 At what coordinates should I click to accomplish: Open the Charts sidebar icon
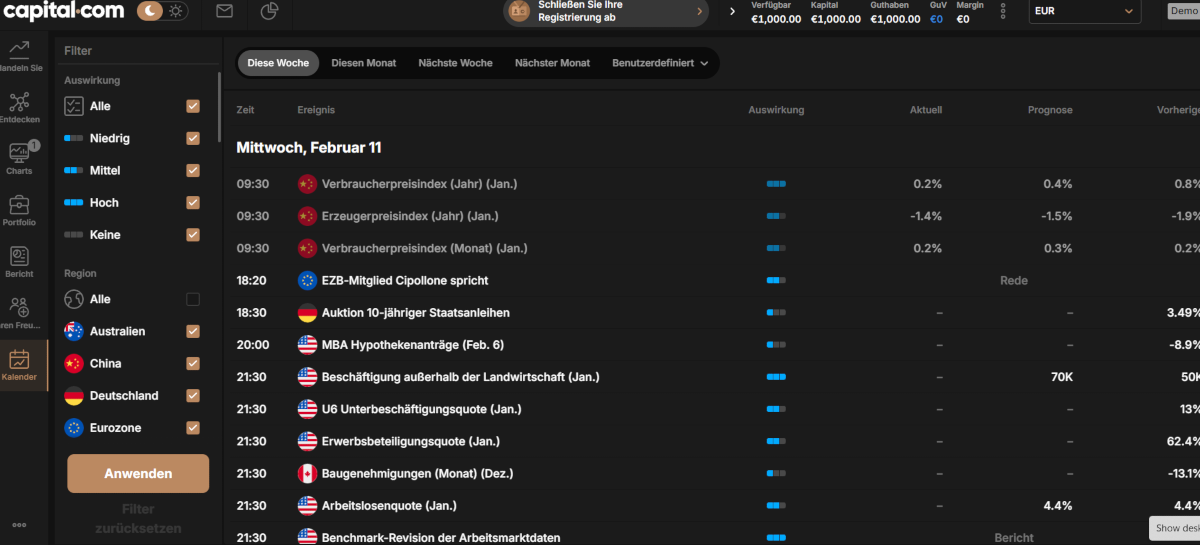pos(19,154)
